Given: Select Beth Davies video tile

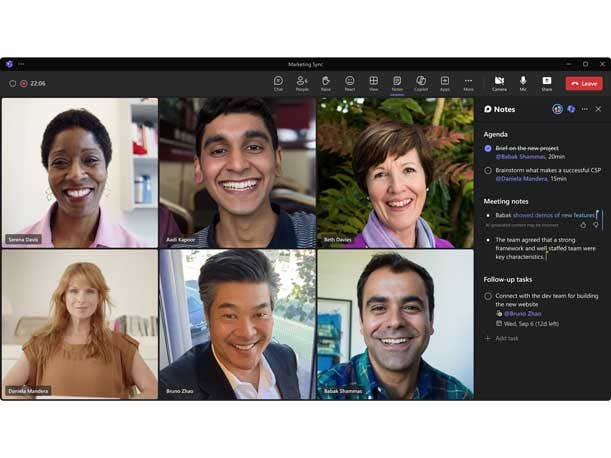Looking at the screenshot, I should click(x=395, y=172).
